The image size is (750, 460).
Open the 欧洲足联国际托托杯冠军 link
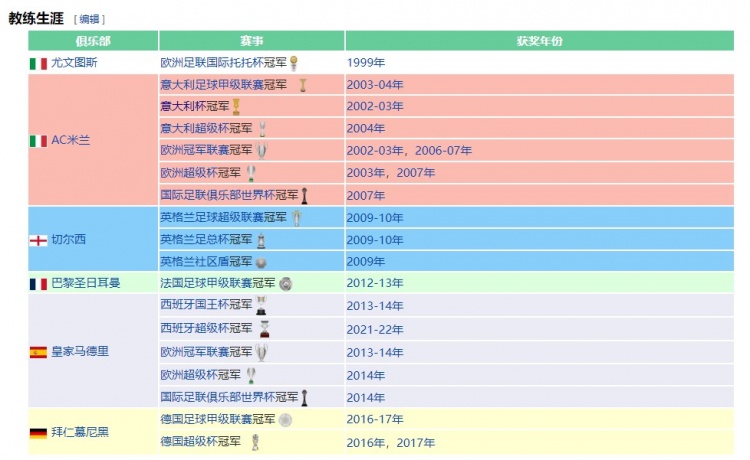pyautogui.click(x=223, y=63)
